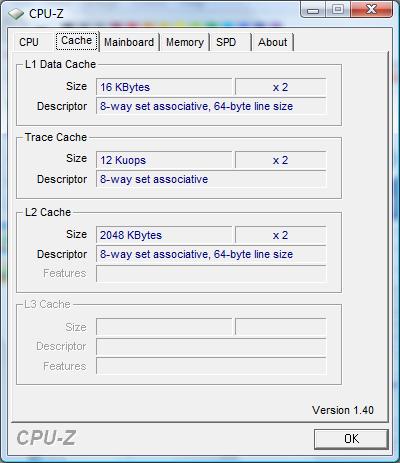Click the Version 1.40 text
This screenshot has height=463, width=400.
coord(343,410)
